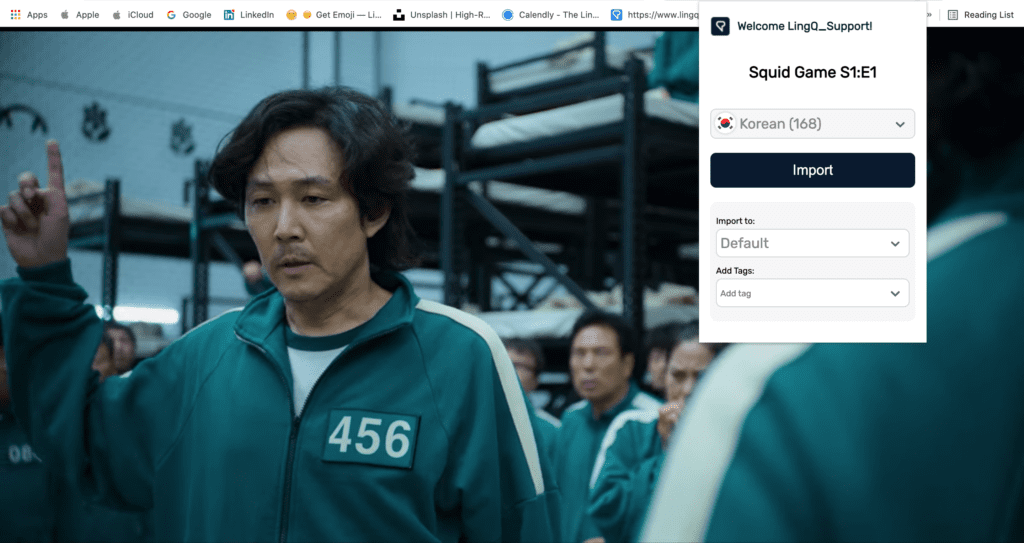1024x543 pixels.
Task: Open the iCloud bookmark
Action: pyautogui.click(x=132, y=15)
